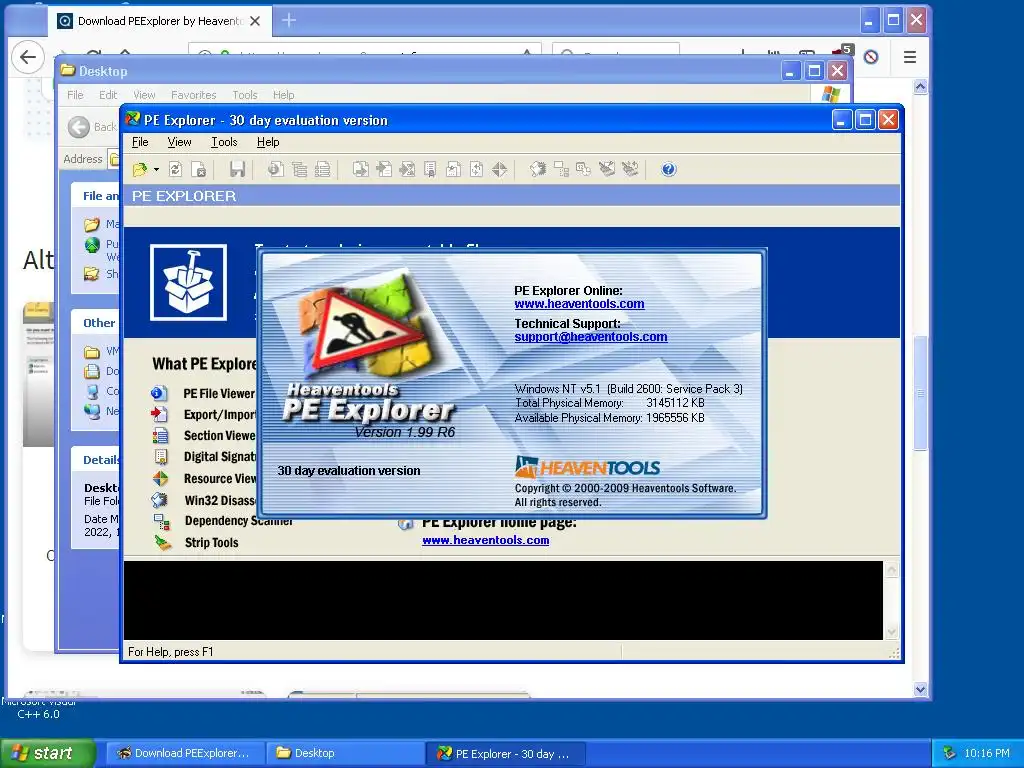Click the log pane scrollbar down arrow
The height and width of the screenshot is (768, 1024).
891,632
